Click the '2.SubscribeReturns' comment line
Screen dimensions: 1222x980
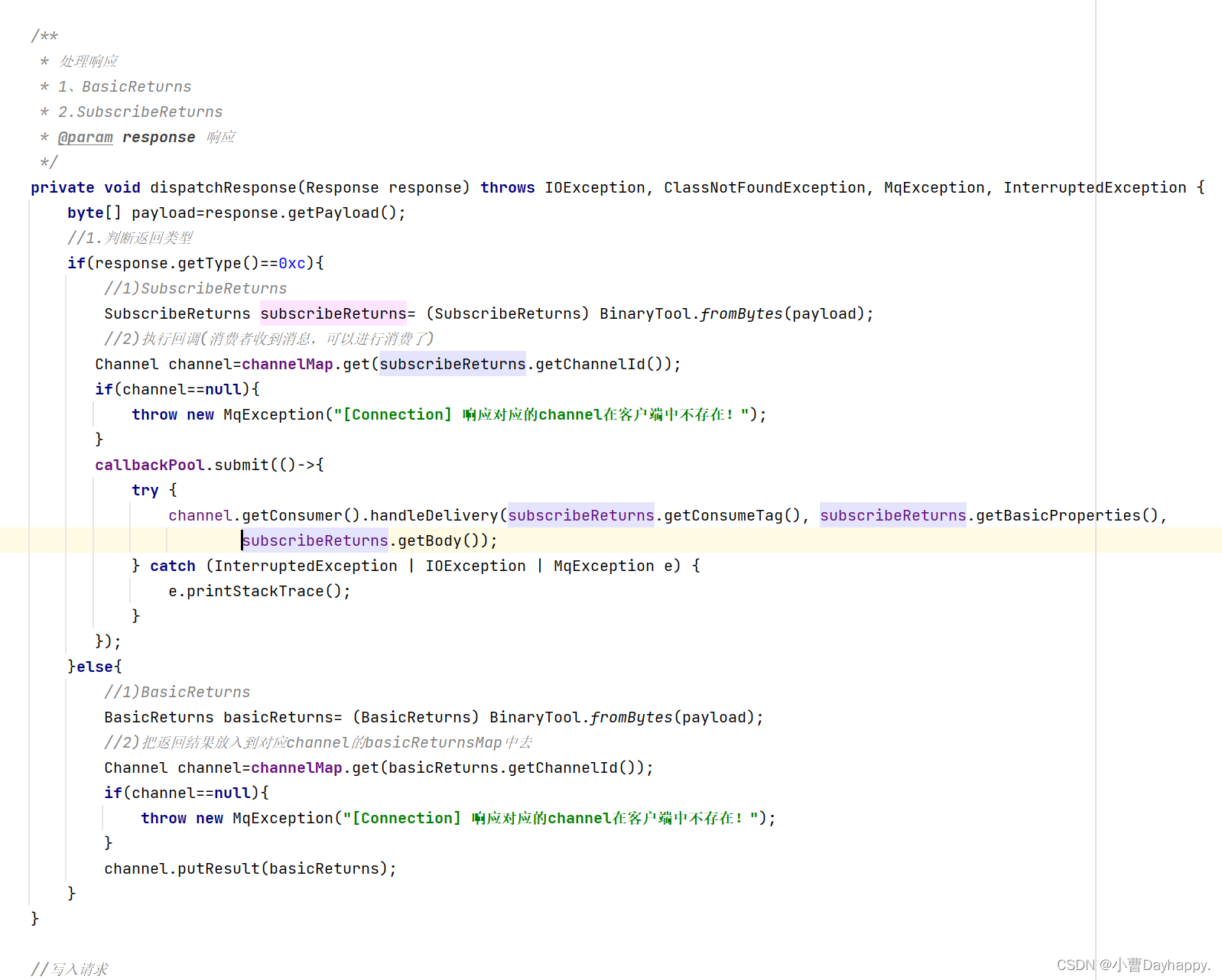point(141,112)
